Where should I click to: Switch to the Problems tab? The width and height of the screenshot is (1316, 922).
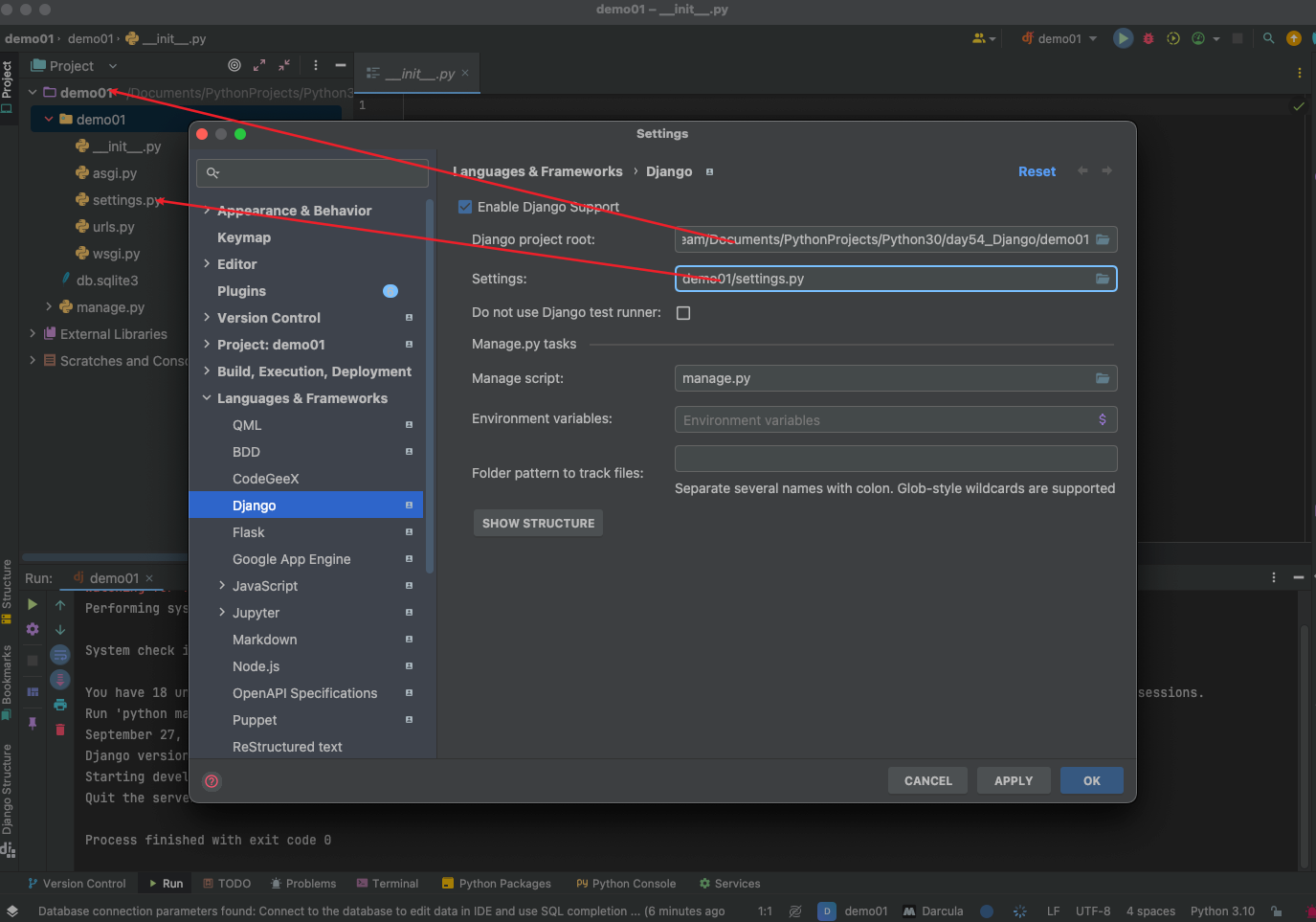coord(303,884)
